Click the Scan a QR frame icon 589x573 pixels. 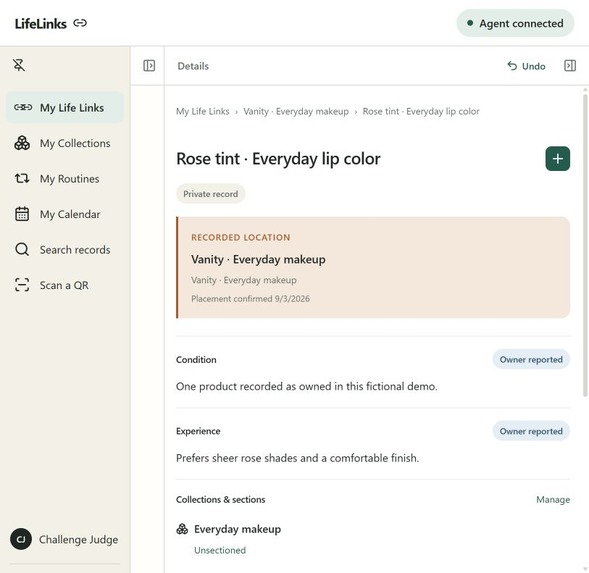coord(22,285)
